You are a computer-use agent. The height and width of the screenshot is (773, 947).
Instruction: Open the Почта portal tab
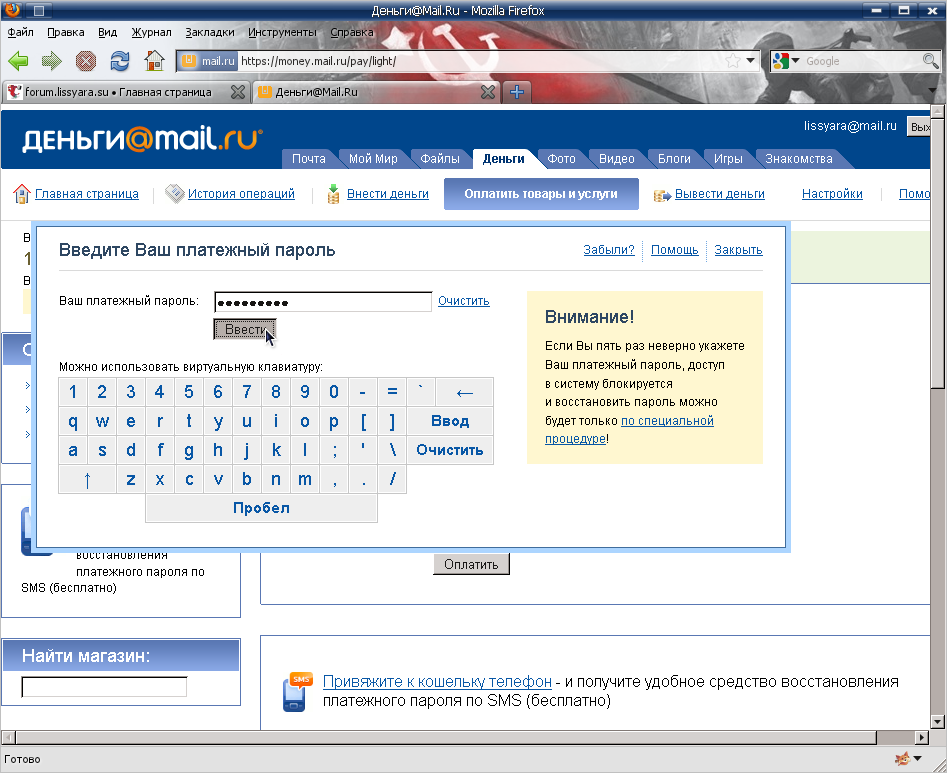tap(308, 159)
